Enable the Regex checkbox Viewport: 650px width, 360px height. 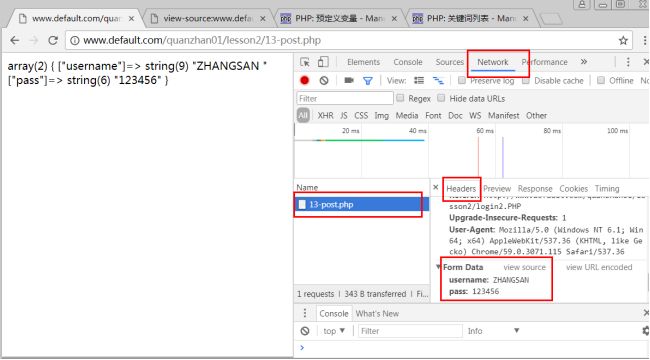[x=400, y=98]
